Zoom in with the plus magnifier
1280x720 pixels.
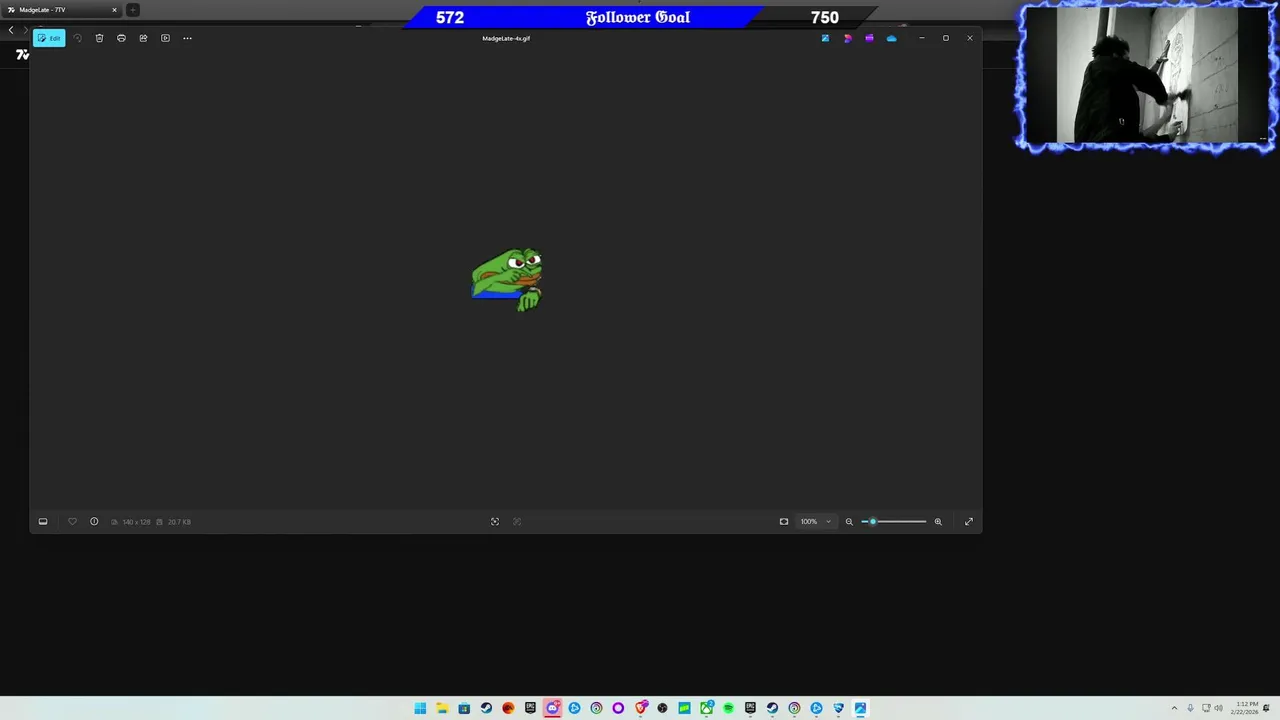pos(938,521)
